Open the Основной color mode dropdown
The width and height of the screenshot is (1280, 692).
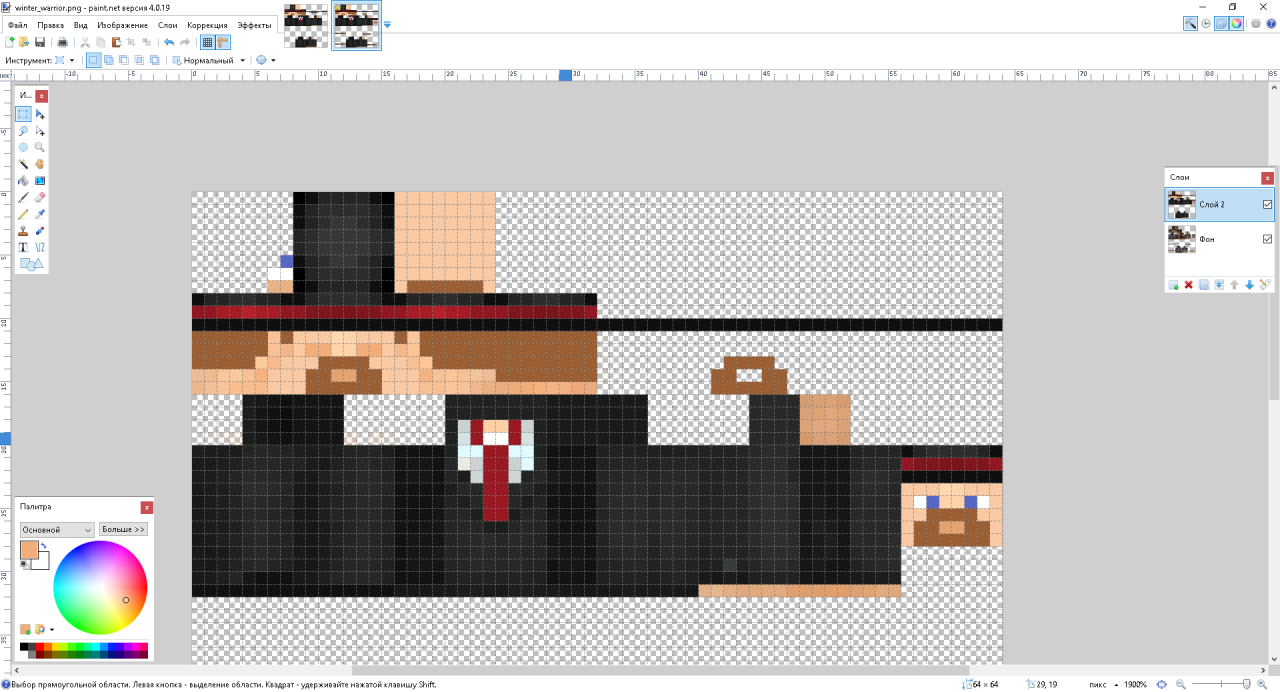coord(57,529)
